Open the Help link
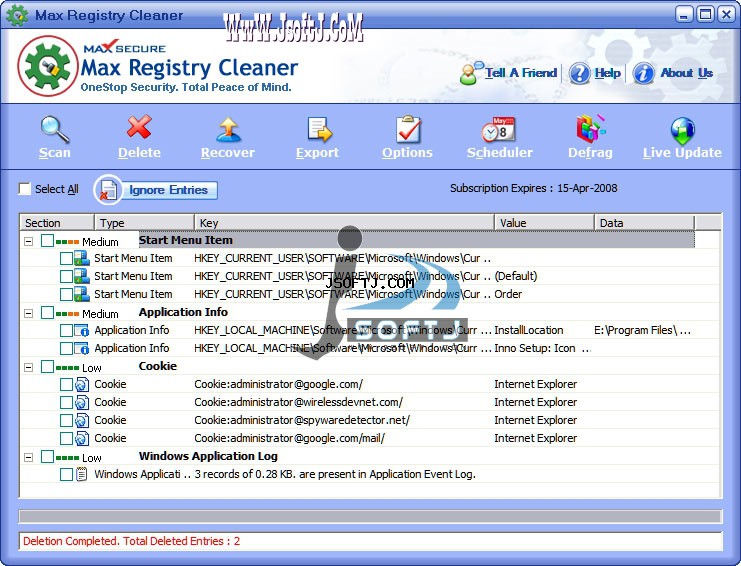Viewport: 741px width, 566px height. 607,73
